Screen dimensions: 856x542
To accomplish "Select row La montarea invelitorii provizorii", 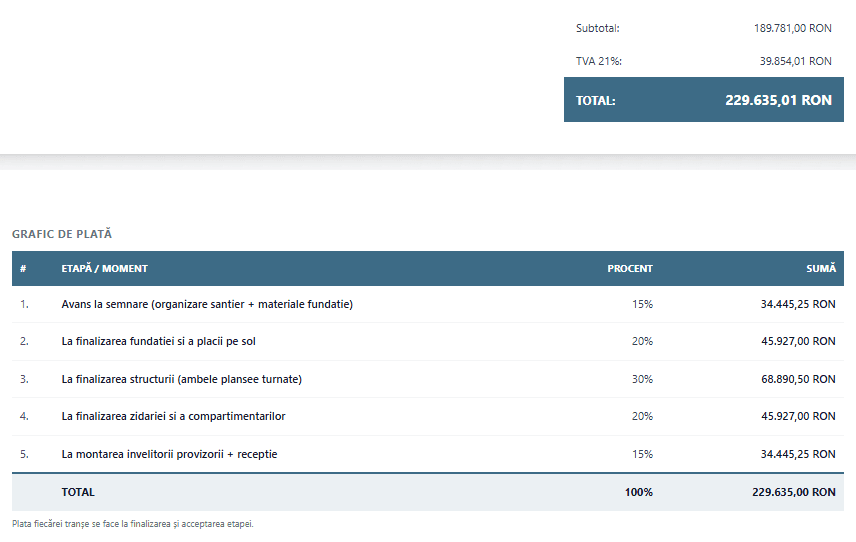I will pos(428,454).
